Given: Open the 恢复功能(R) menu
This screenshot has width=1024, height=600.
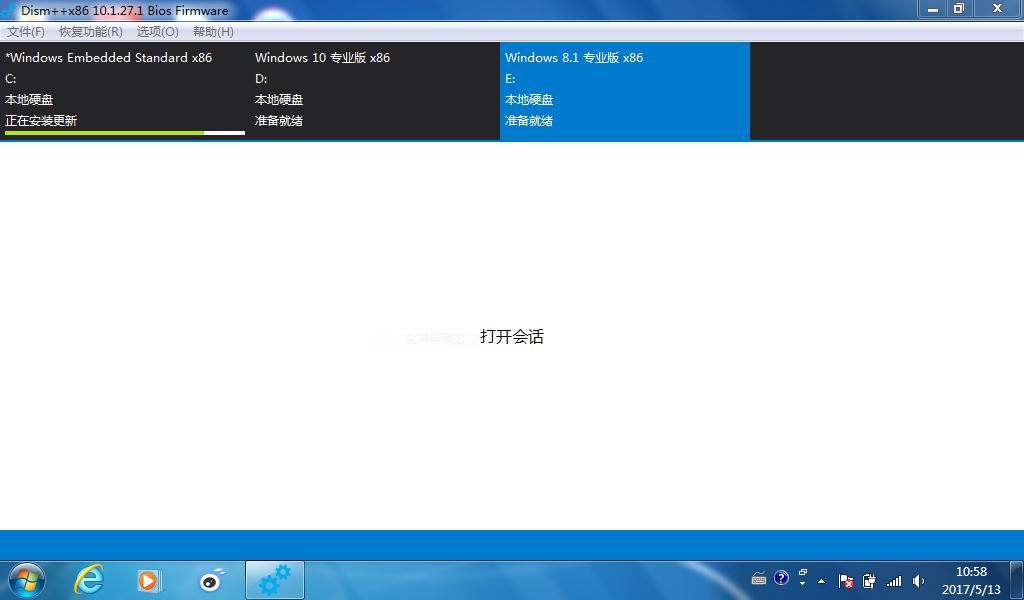Looking at the screenshot, I should (91, 31).
